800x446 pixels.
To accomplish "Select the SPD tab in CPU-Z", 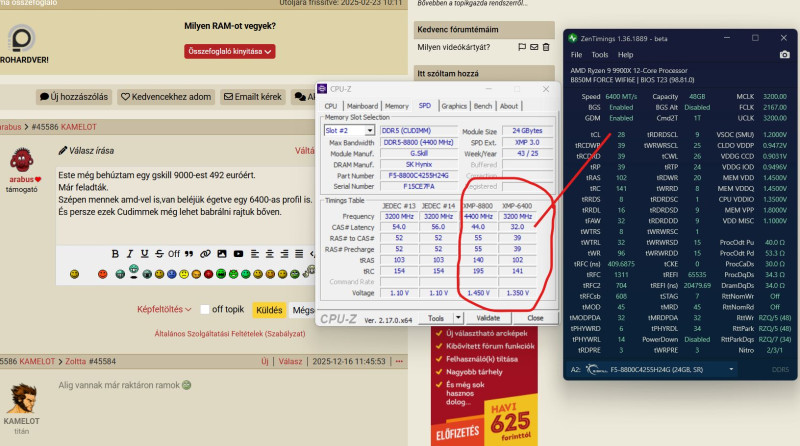I will tap(424, 106).
